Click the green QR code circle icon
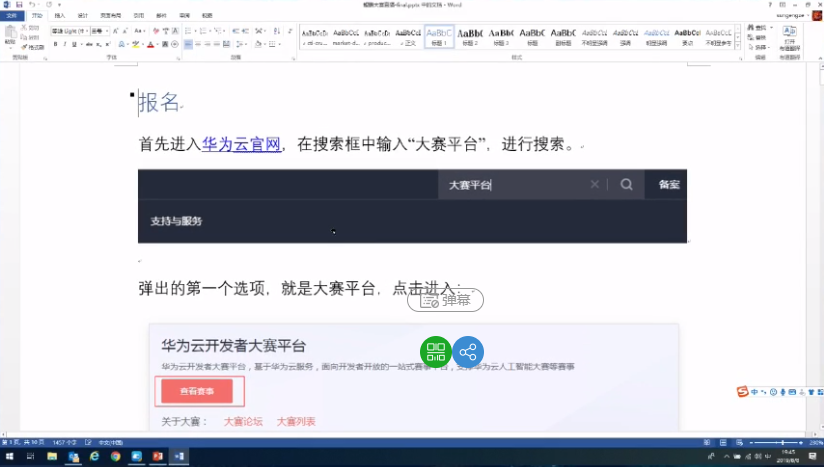 (436, 352)
